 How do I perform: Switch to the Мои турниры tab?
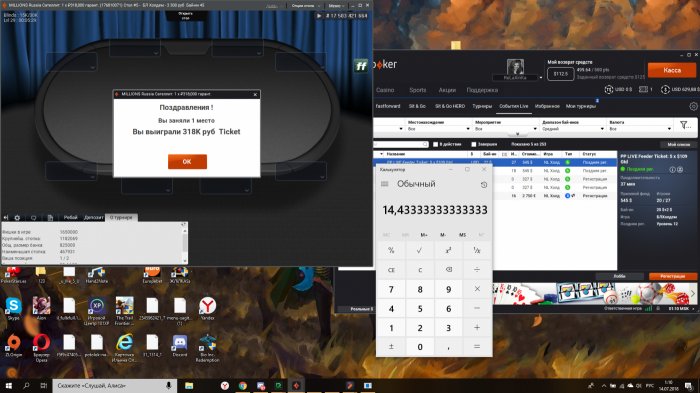580,106
